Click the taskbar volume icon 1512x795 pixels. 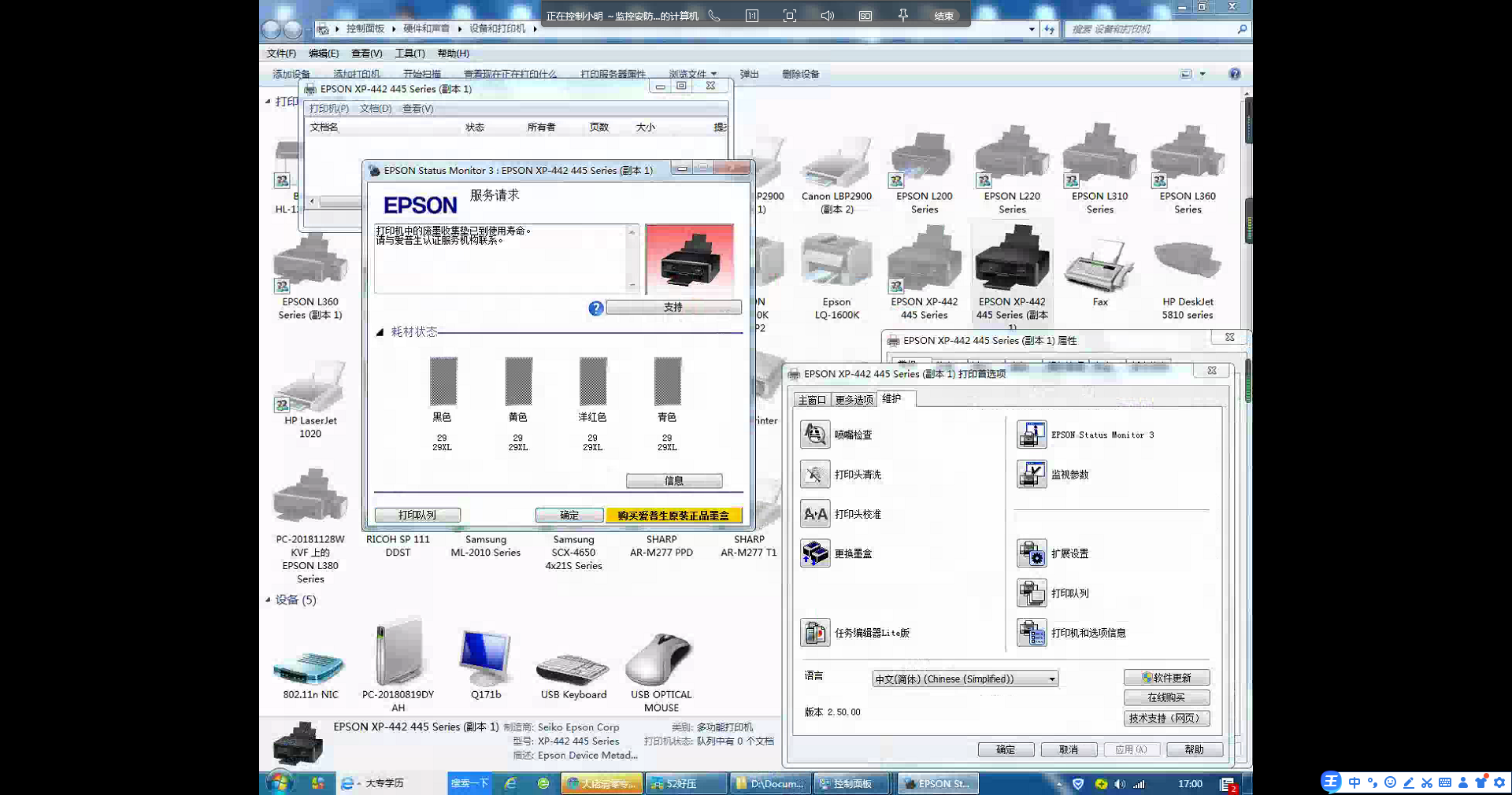(x=1120, y=784)
